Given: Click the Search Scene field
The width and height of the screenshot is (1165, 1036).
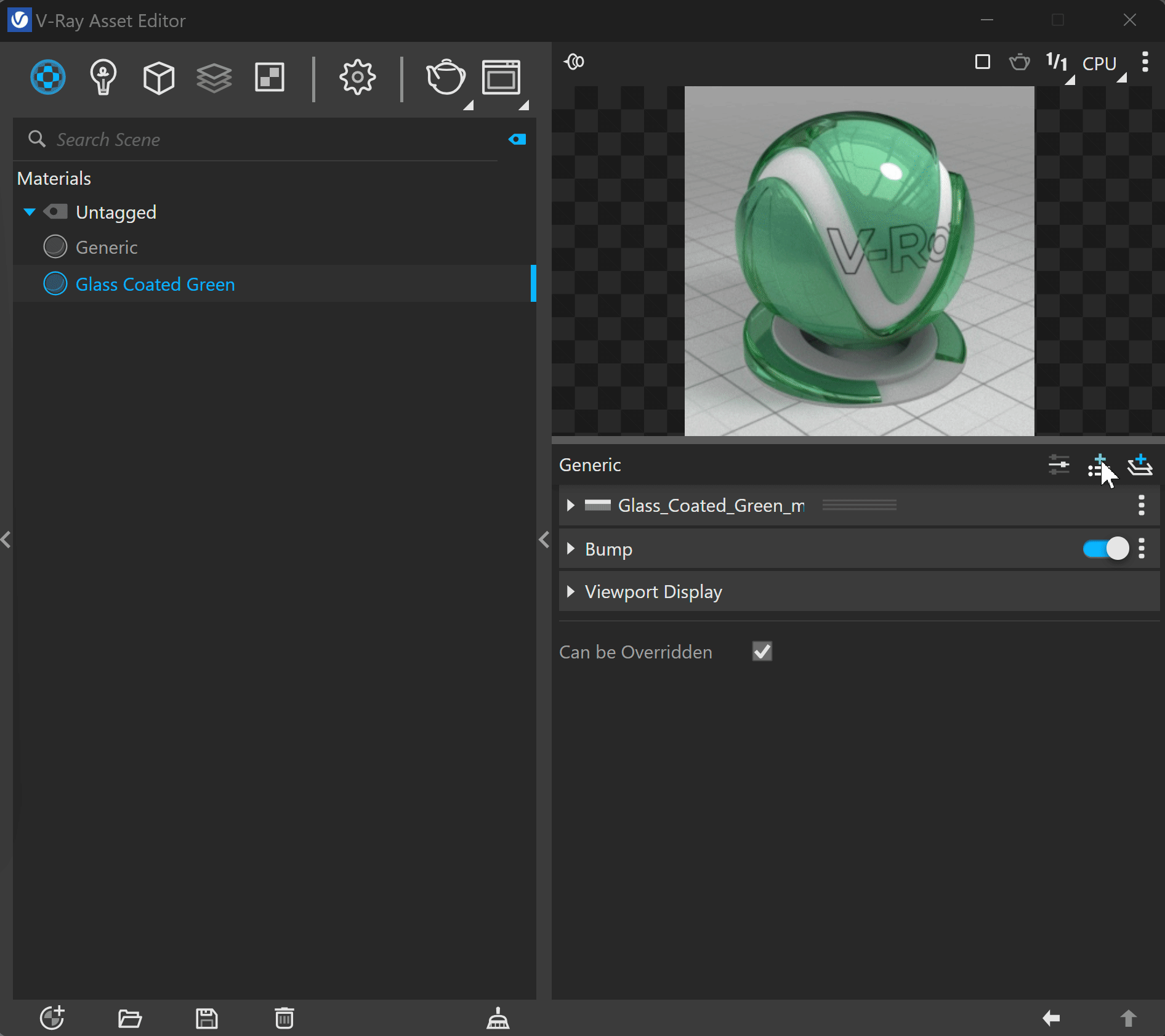Looking at the screenshot, I should tap(256, 140).
